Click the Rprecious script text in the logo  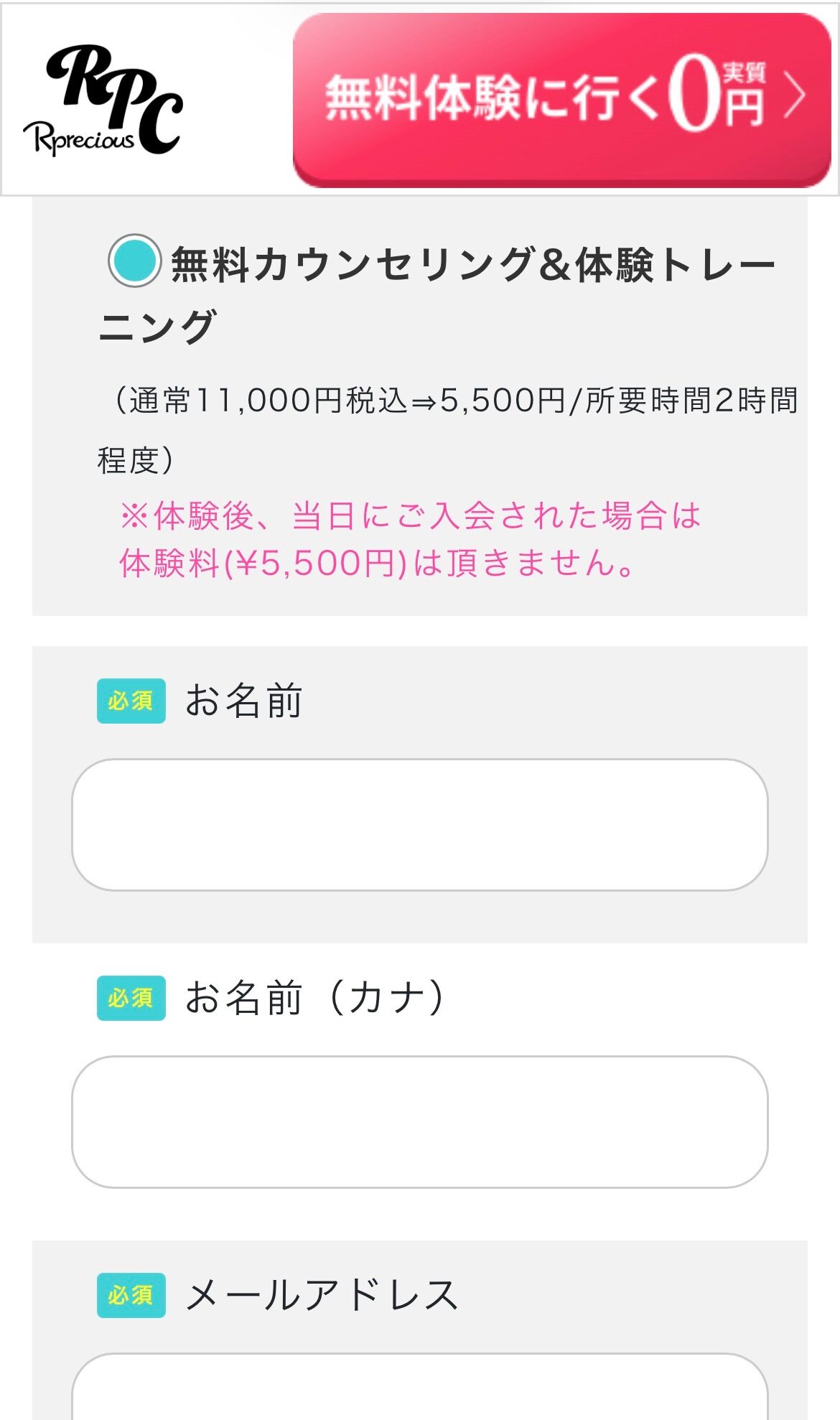[79, 139]
